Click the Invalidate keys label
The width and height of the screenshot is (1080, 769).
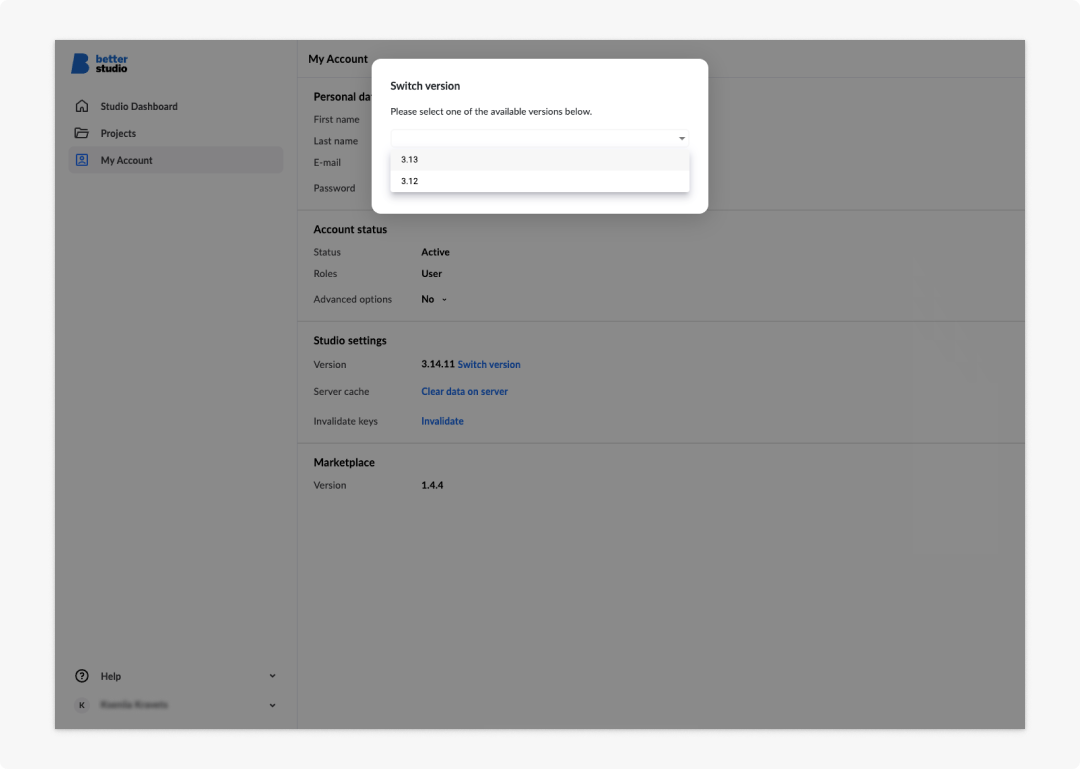coord(345,421)
